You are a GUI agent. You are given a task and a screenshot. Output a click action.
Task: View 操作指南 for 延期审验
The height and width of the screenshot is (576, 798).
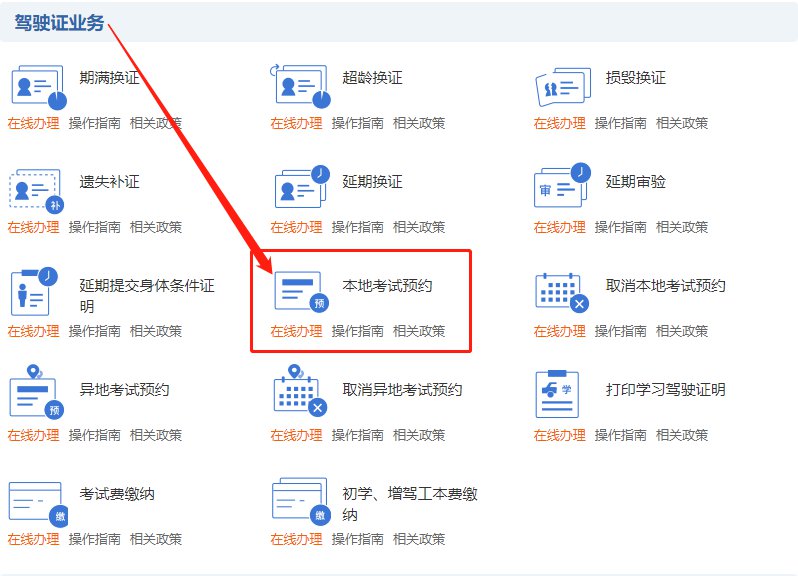621,227
